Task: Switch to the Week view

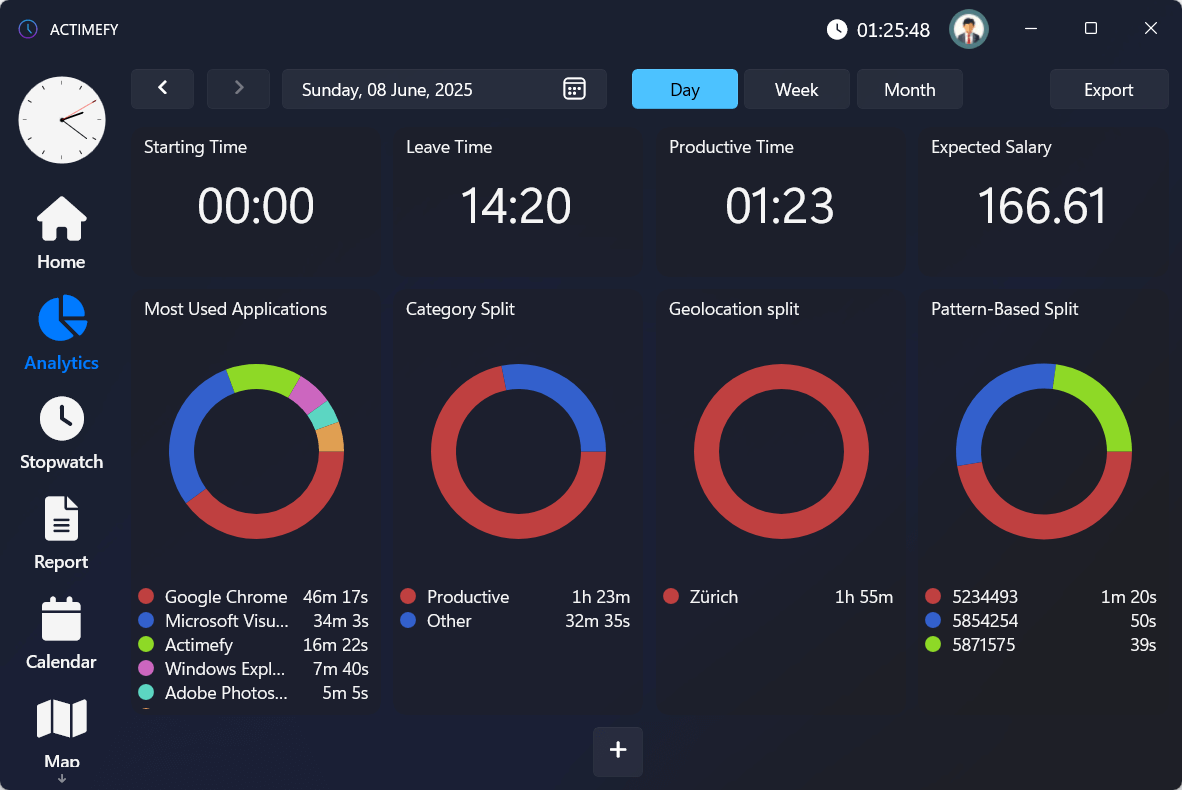Action: pyautogui.click(x=796, y=89)
